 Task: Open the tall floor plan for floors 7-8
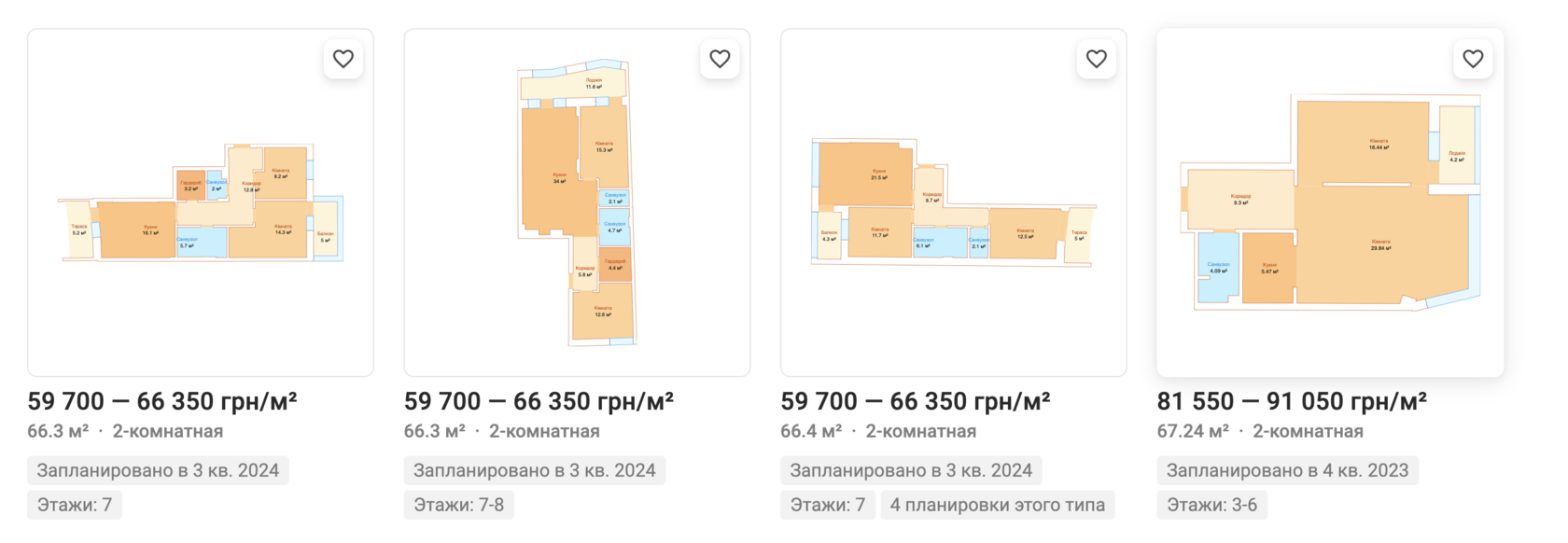click(577, 202)
